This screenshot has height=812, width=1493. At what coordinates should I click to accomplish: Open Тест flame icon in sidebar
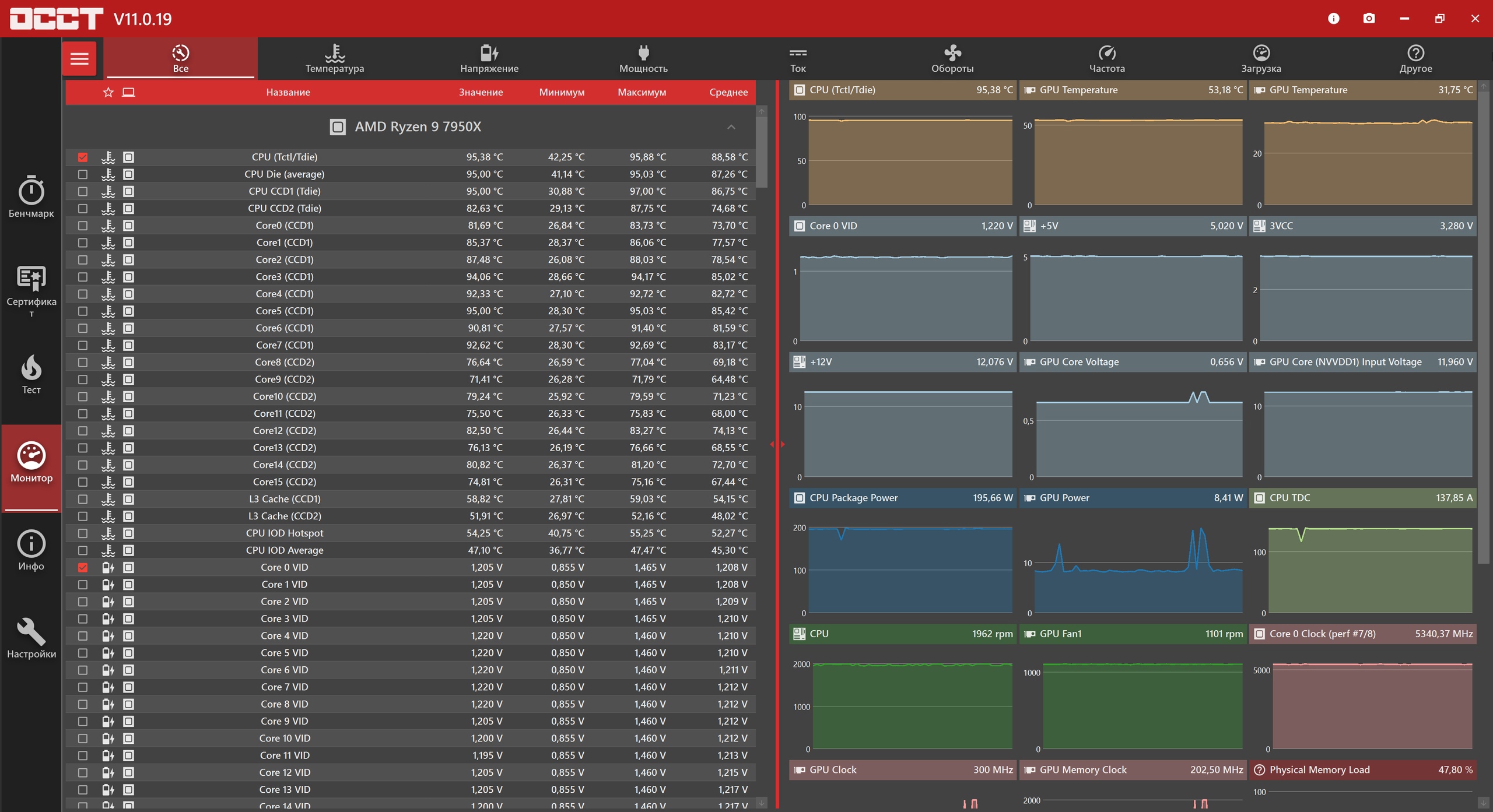pyautogui.click(x=31, y=374)
